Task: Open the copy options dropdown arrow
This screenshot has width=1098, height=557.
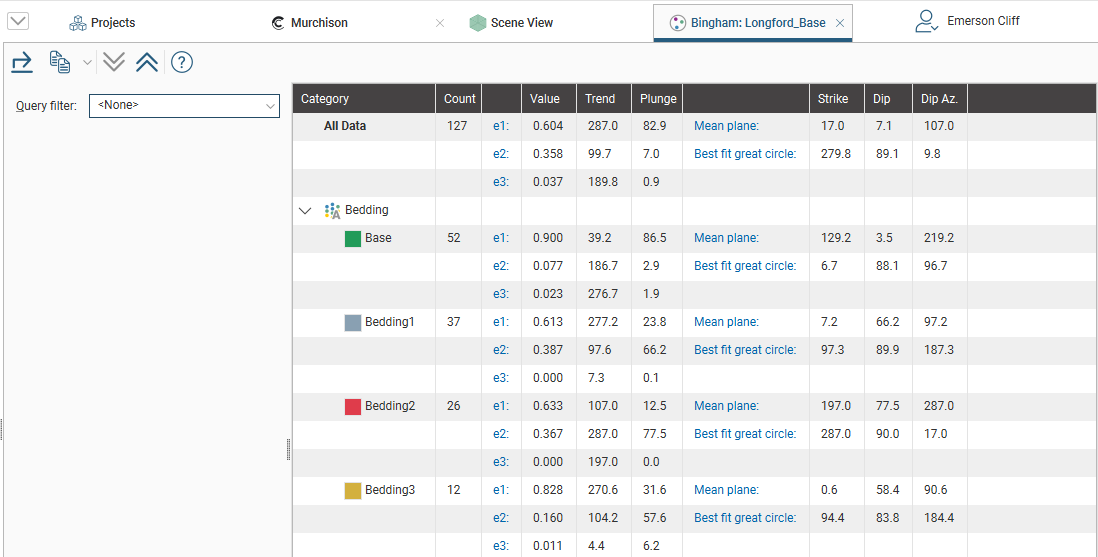Action: point(87,62)
